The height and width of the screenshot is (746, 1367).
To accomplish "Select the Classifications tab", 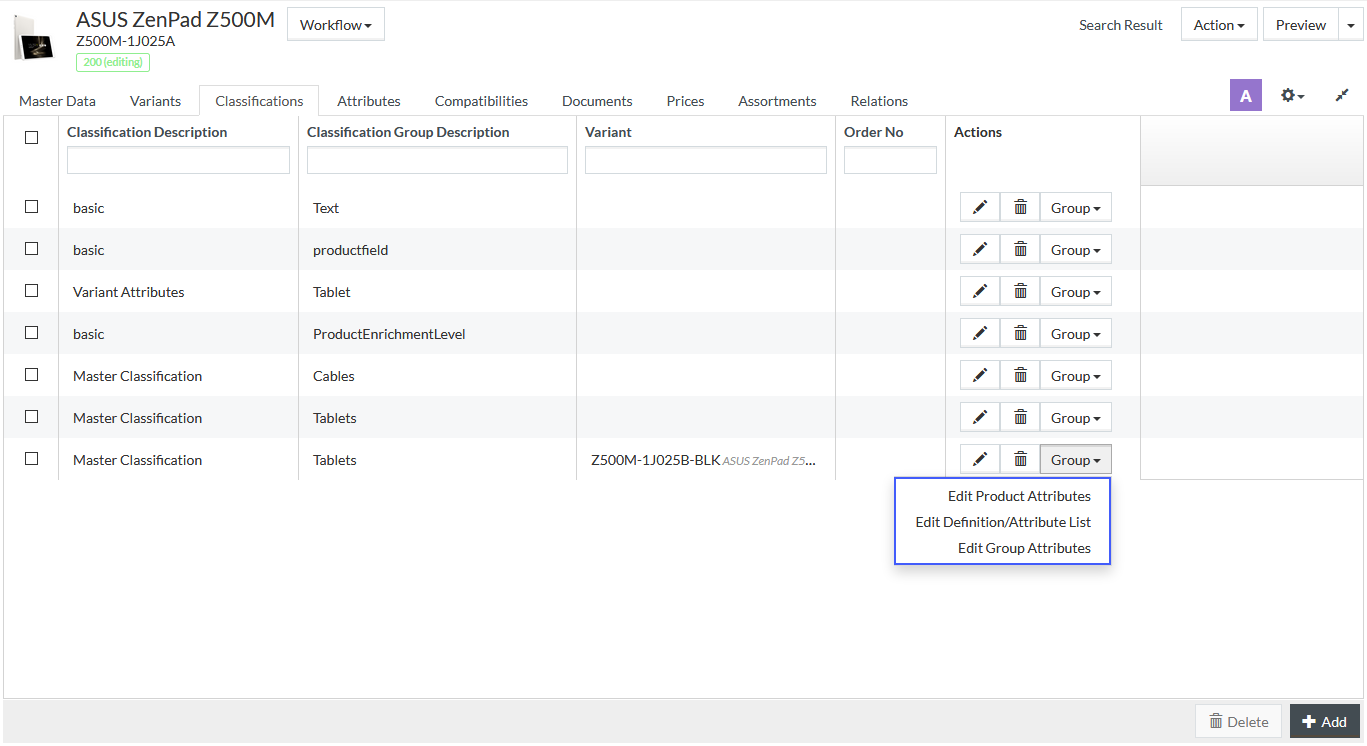I will click(x=259, y=101).
